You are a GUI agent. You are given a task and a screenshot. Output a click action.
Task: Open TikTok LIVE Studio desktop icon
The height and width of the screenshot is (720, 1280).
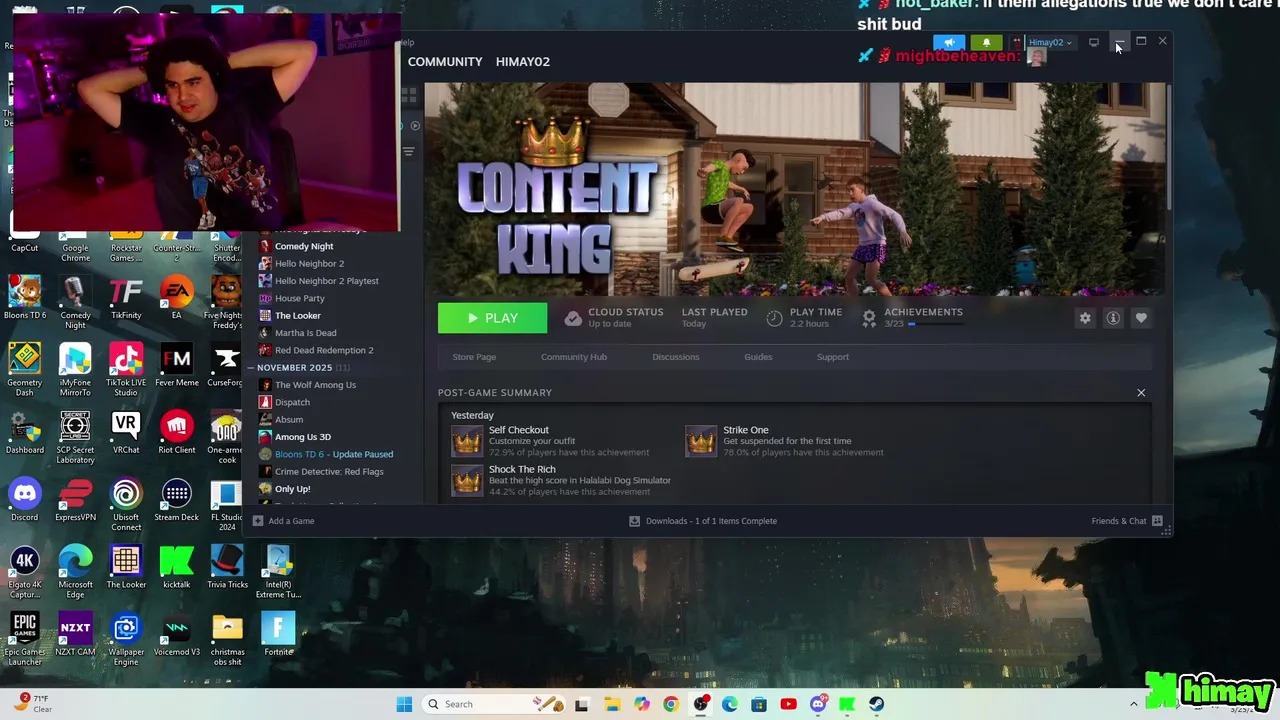126,369
